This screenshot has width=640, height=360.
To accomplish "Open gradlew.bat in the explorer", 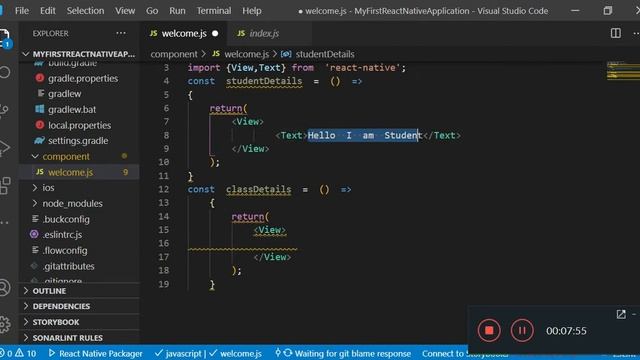I will (79, 109).
